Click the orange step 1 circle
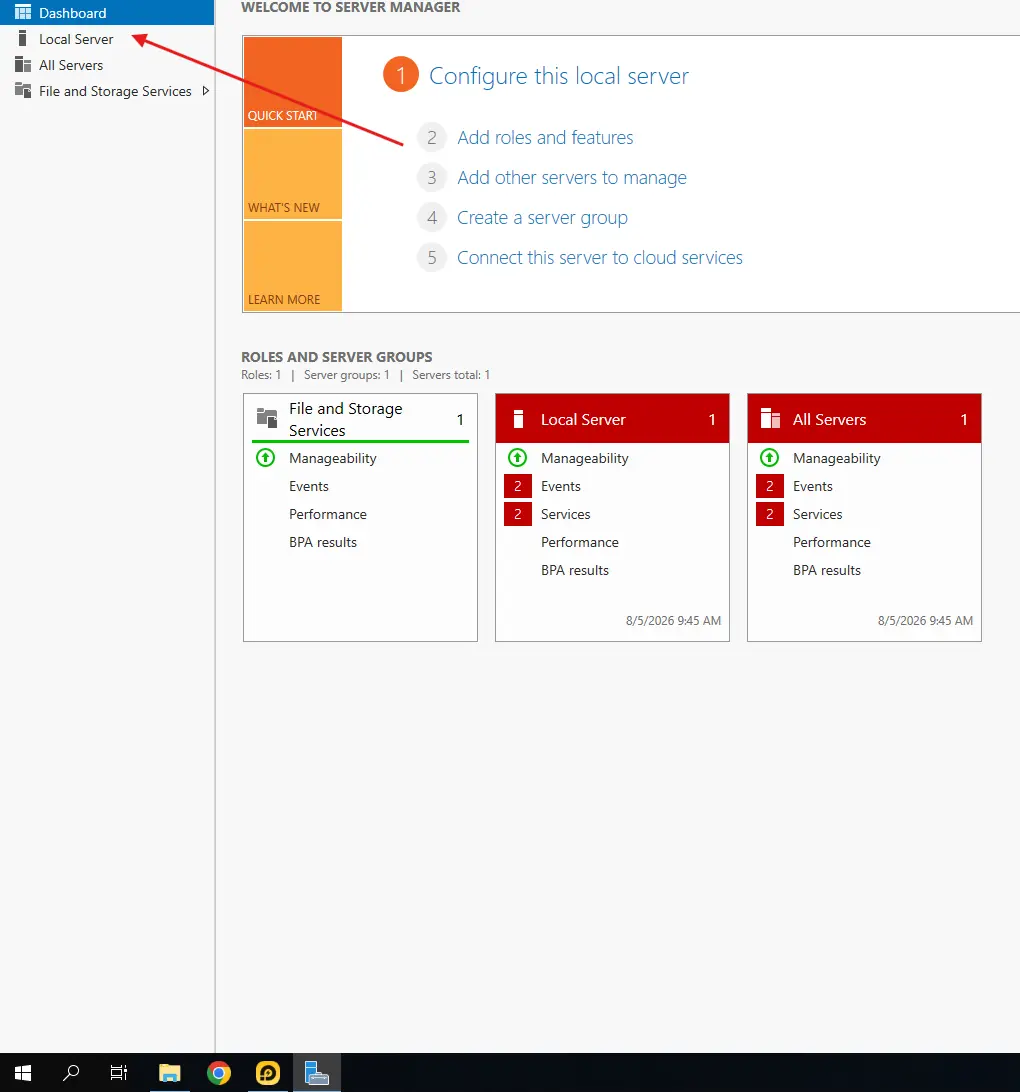1020x1092 pixels. [x=401, y=75]
